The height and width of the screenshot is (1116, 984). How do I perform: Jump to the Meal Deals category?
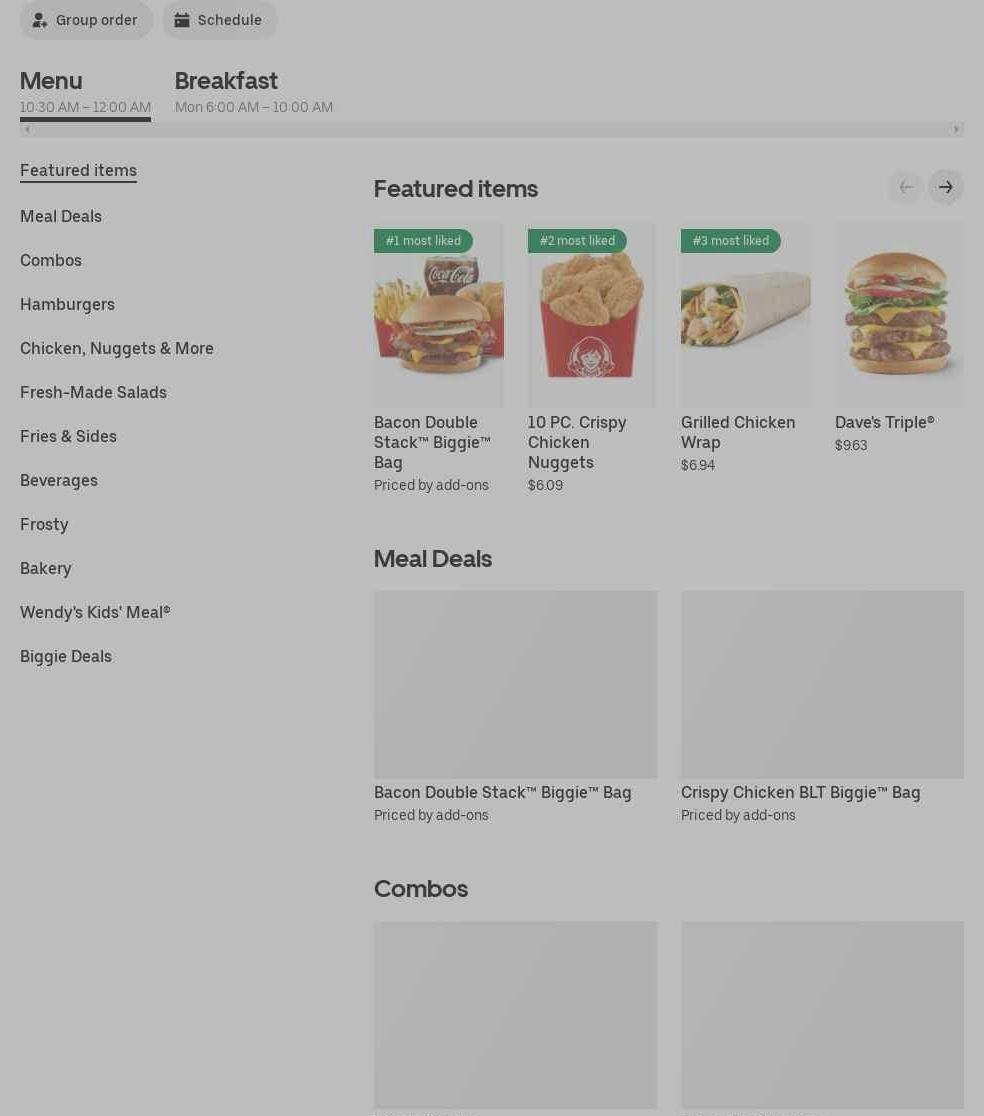coord(61,216)
